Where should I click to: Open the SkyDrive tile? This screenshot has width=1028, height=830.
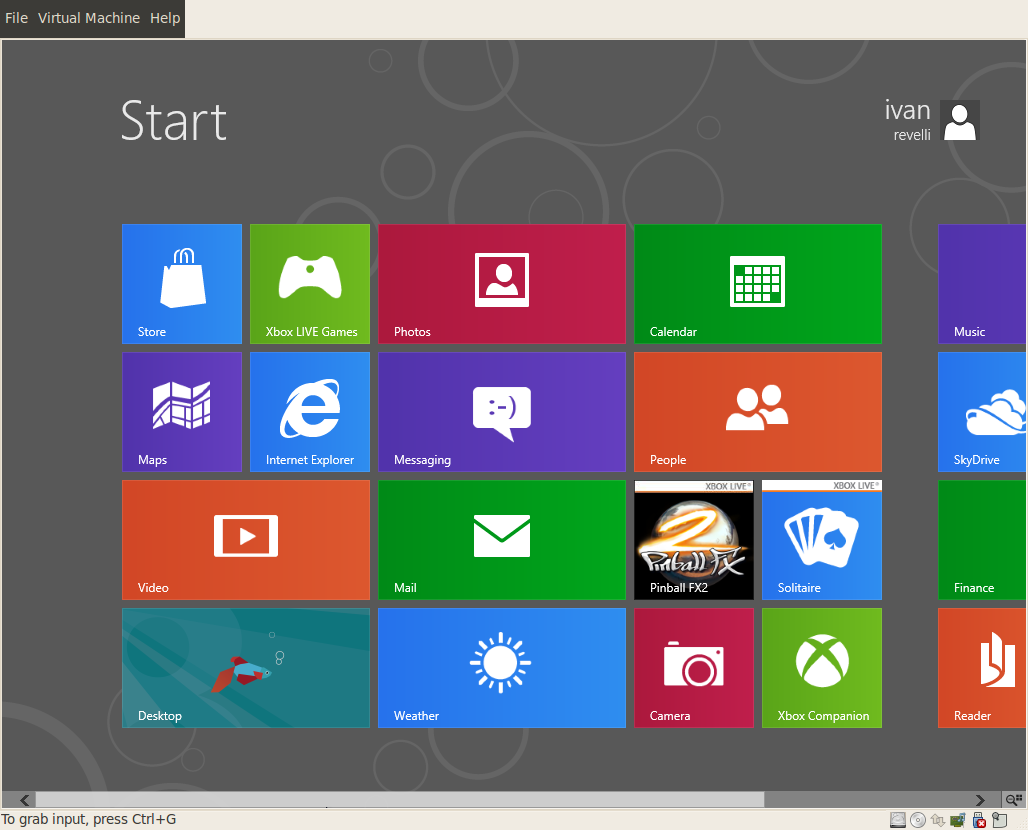tap(983, 412)
